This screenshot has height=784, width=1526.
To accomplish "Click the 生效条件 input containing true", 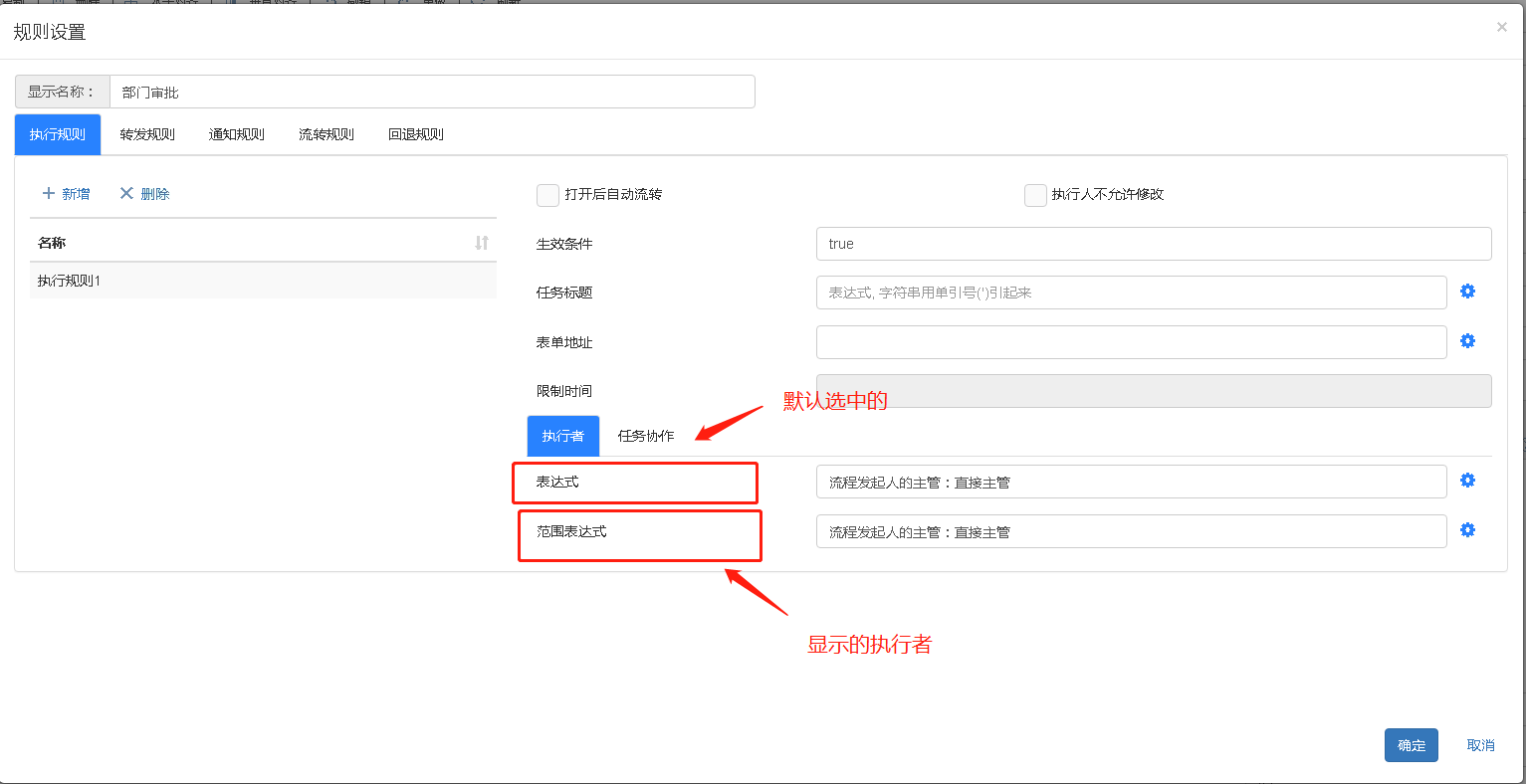I will coord(1153,244).
